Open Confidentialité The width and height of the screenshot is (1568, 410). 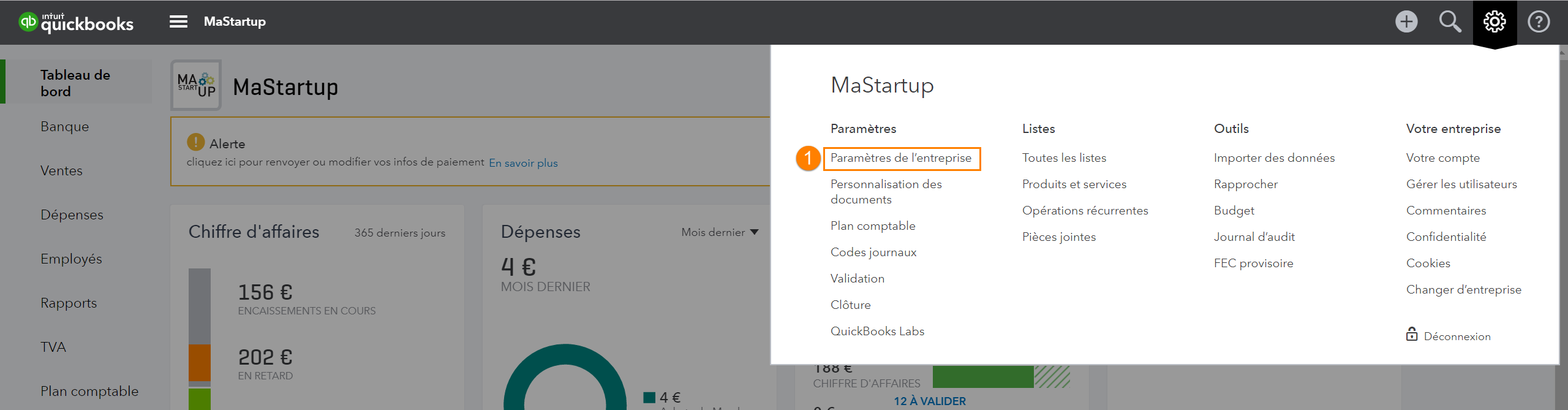pos(1446,237)
